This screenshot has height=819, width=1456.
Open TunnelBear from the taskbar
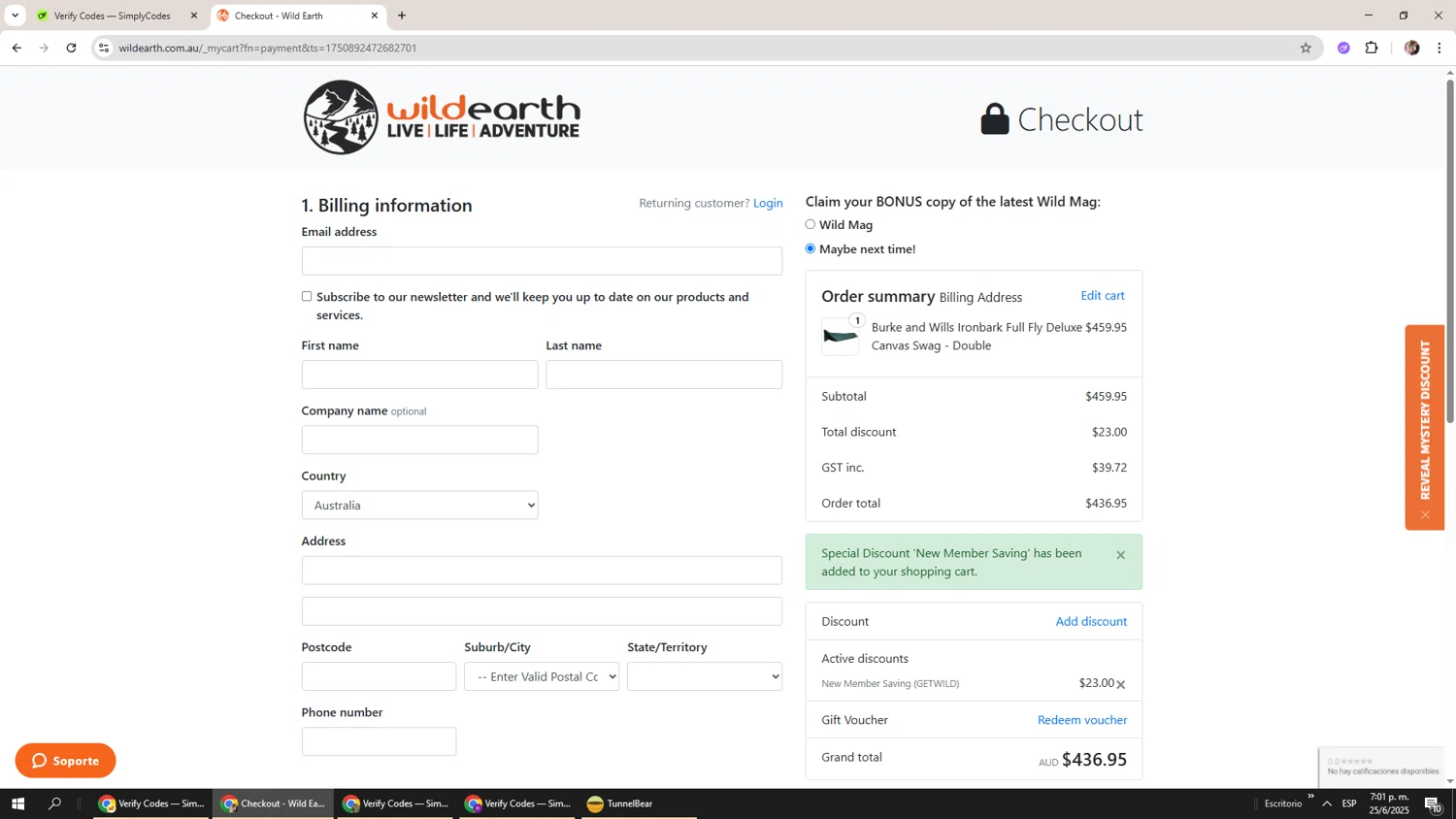pos(639,803)
